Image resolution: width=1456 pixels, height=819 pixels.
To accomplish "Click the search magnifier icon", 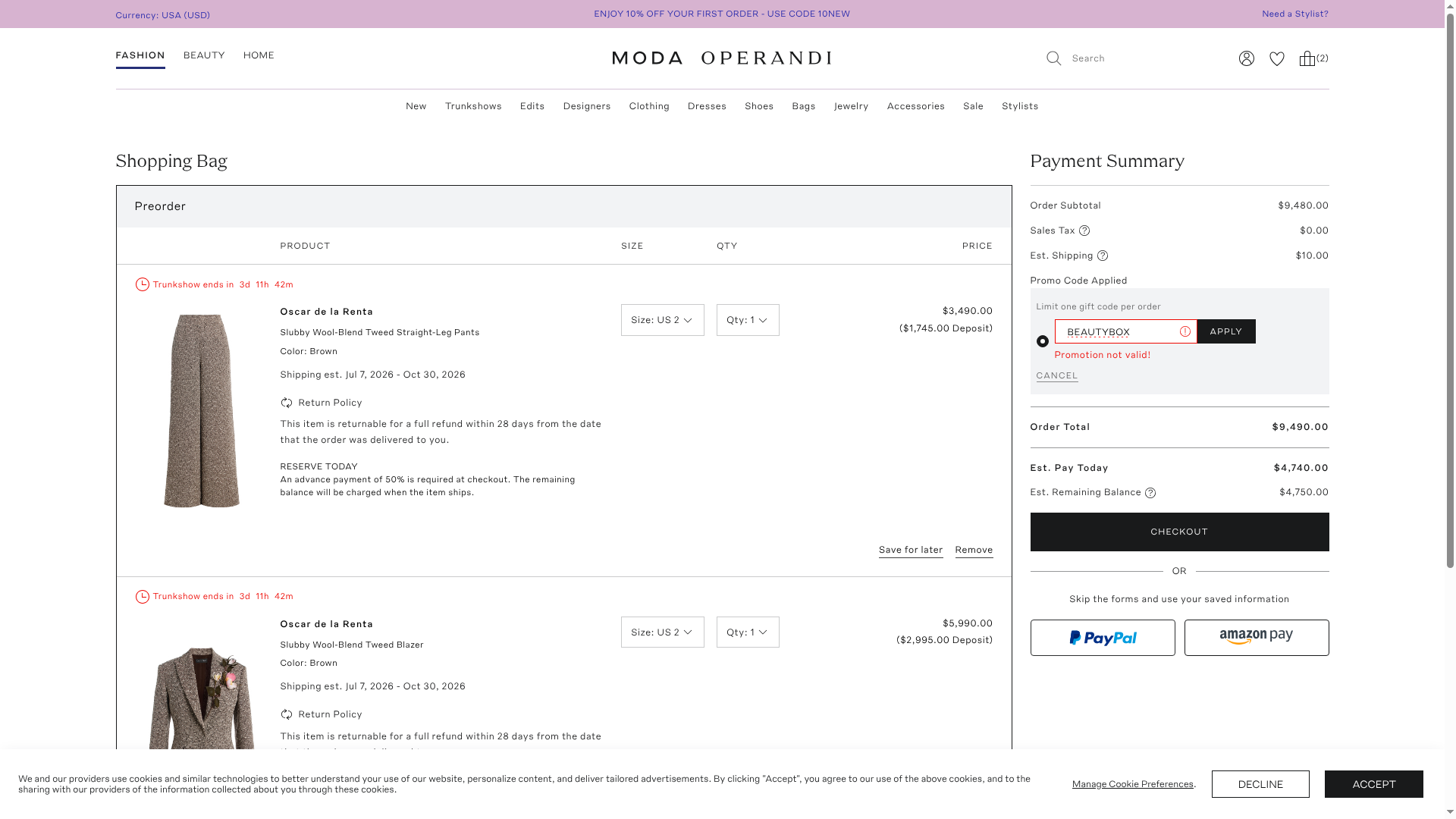I will coord(1053,58).
